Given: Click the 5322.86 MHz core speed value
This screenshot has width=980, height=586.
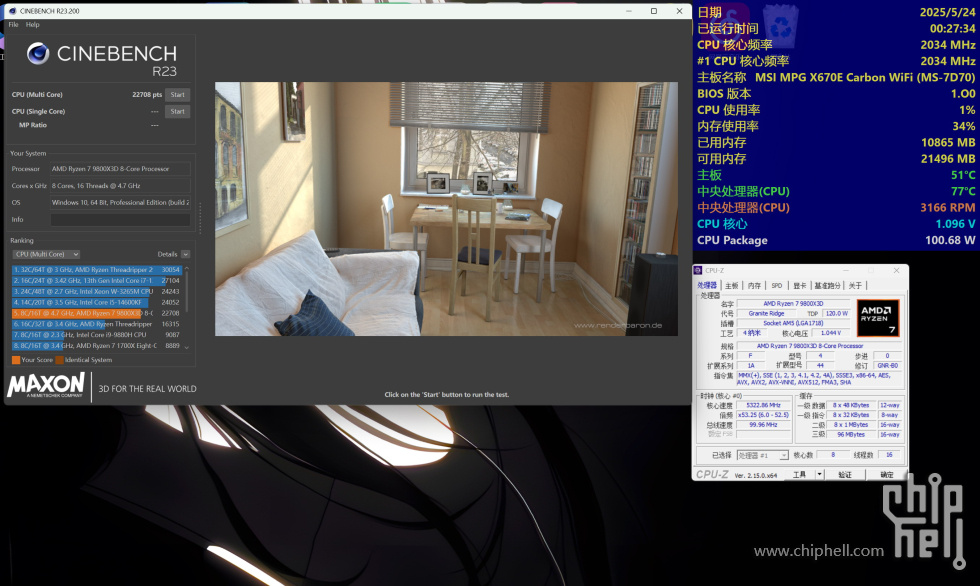Looking at the screenshot, I should pyautogui.click(x=763, y=405).
